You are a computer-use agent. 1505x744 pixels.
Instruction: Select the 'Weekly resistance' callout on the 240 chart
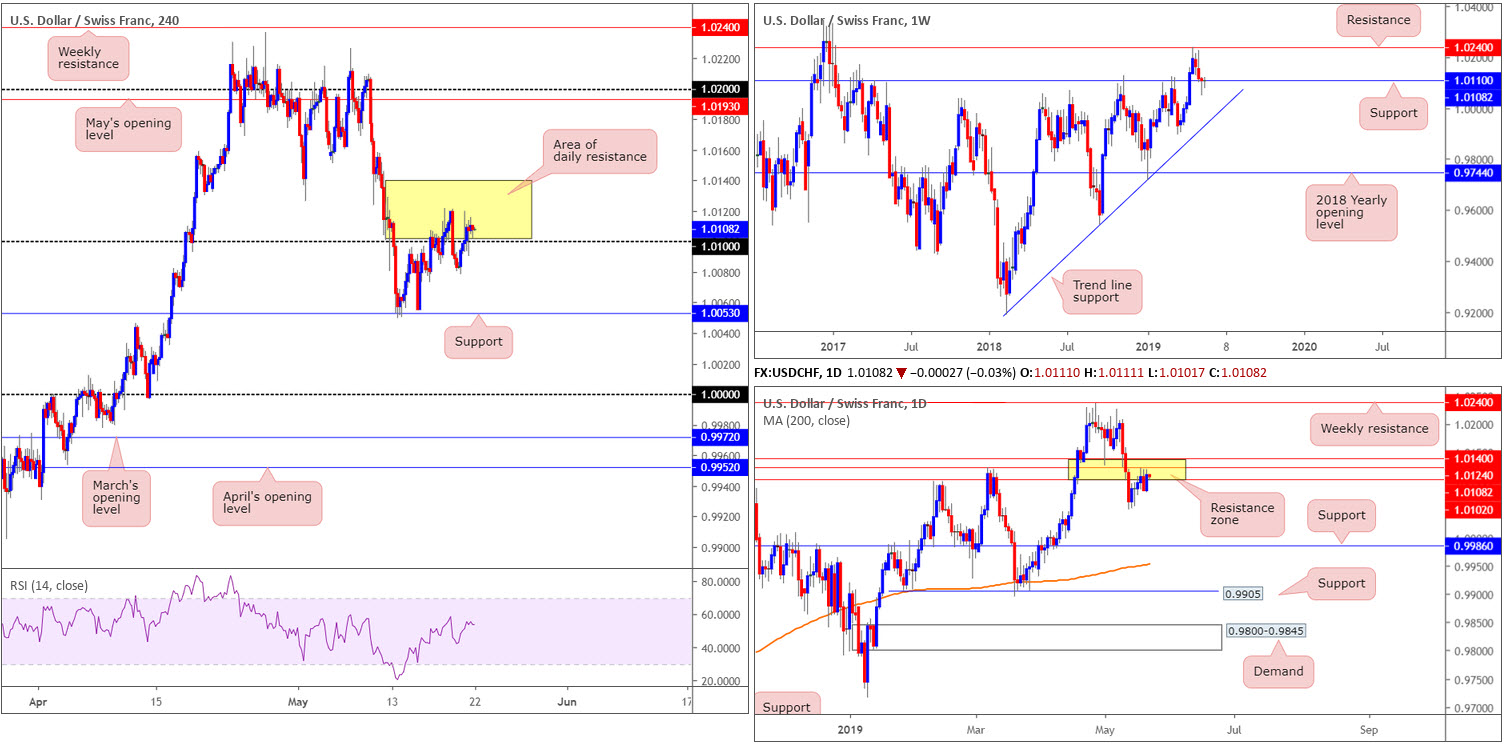click(x=88, y=57)
